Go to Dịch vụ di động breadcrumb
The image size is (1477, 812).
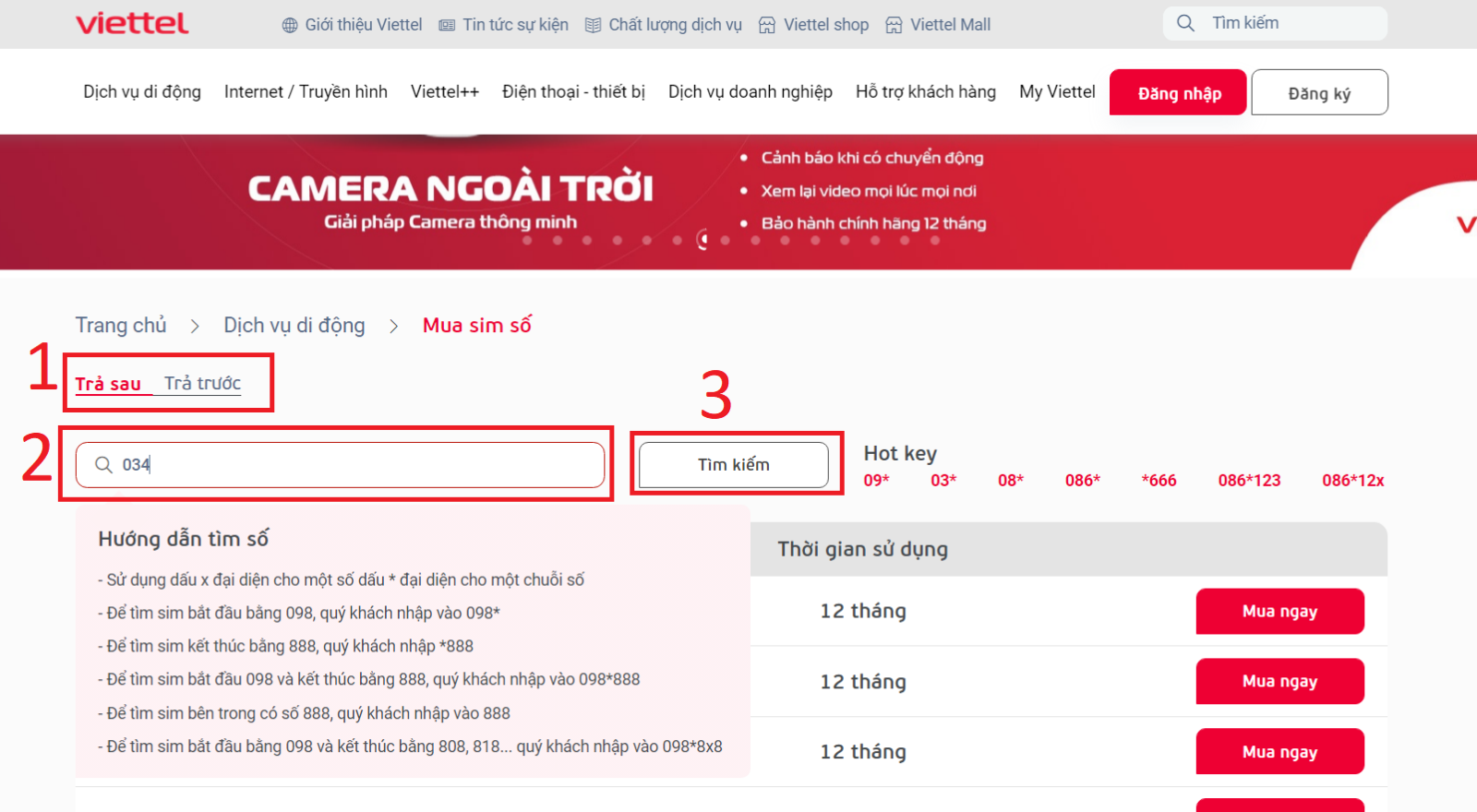point(294,325)
